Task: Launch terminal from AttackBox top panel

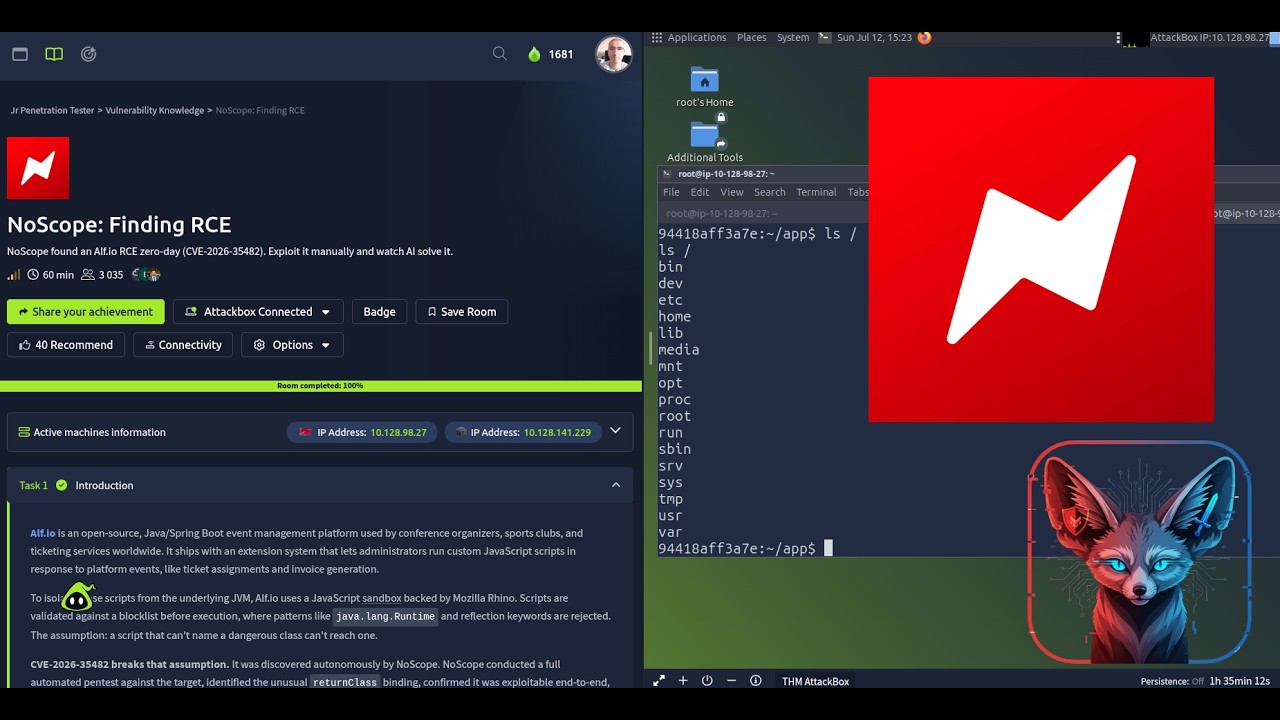Action: pyautogui.click(x=824, y=37)
